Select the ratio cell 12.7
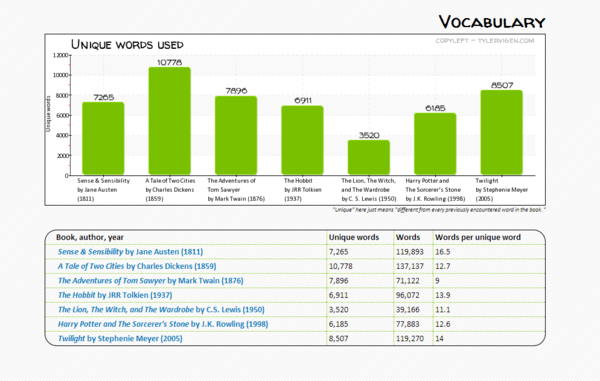The image size is (600, 381). pyautogui.click(x=443, y=266)
